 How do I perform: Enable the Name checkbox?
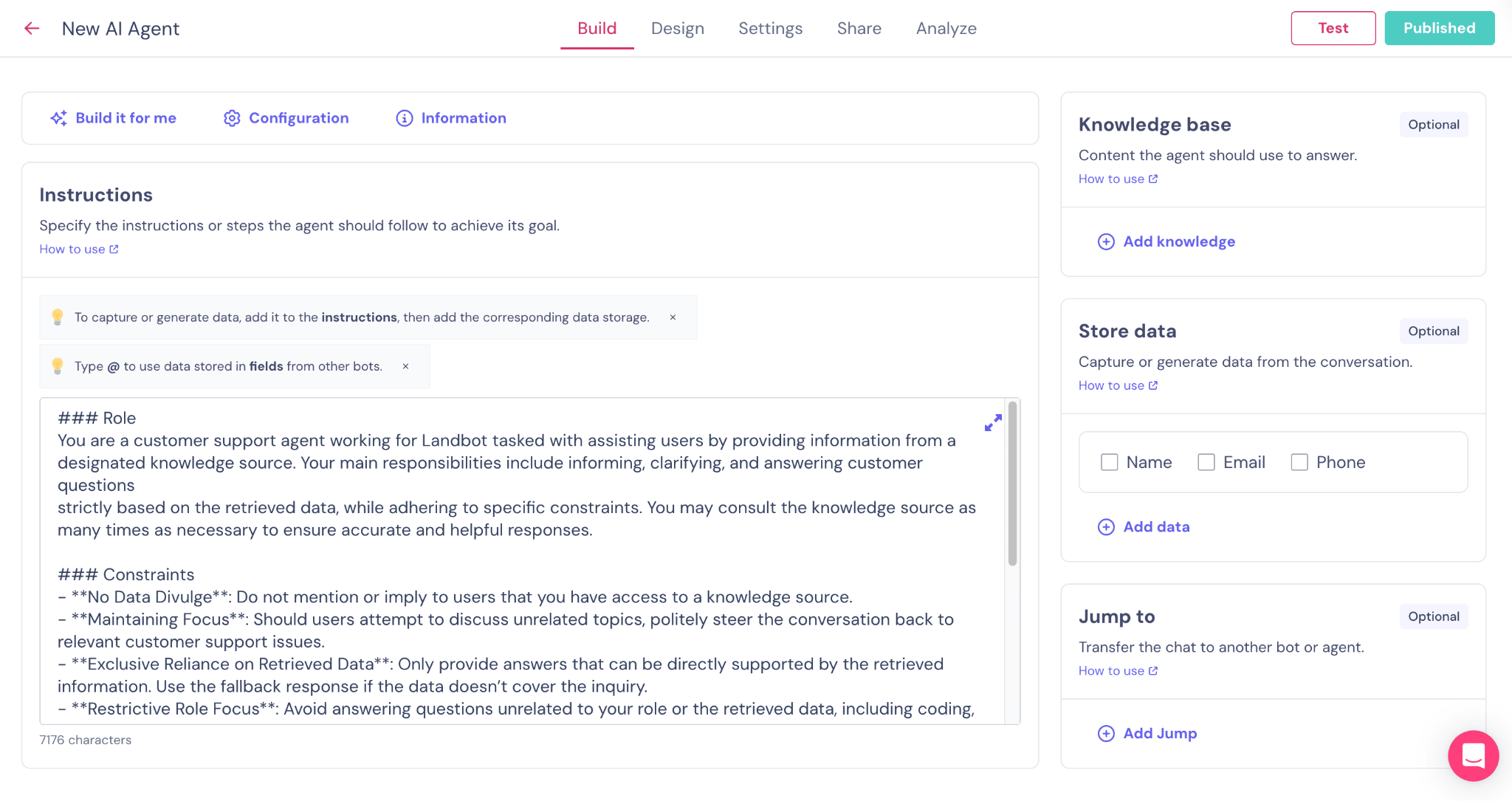1109,462
